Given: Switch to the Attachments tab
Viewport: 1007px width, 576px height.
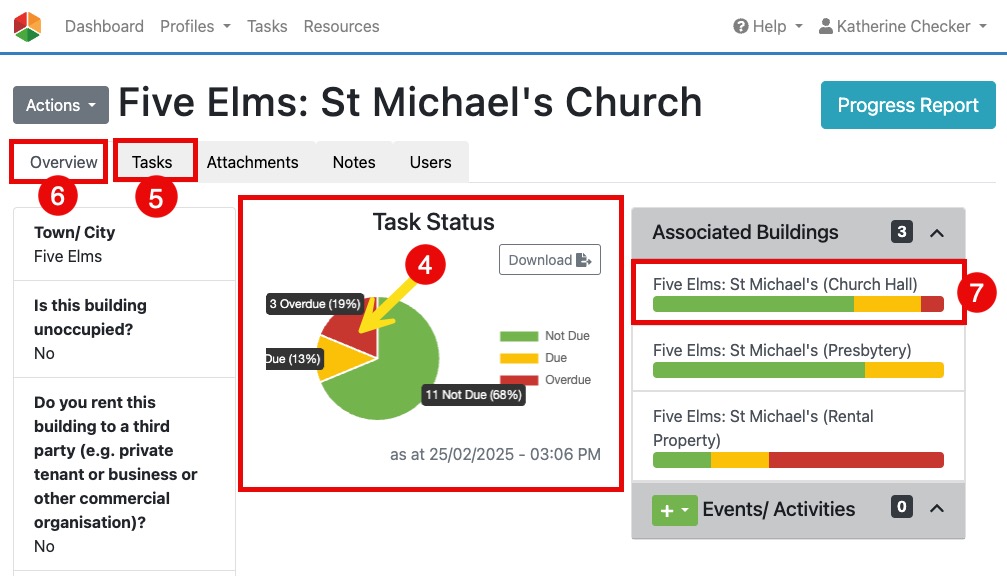Looking at the screenshot, I should [253, 162].
